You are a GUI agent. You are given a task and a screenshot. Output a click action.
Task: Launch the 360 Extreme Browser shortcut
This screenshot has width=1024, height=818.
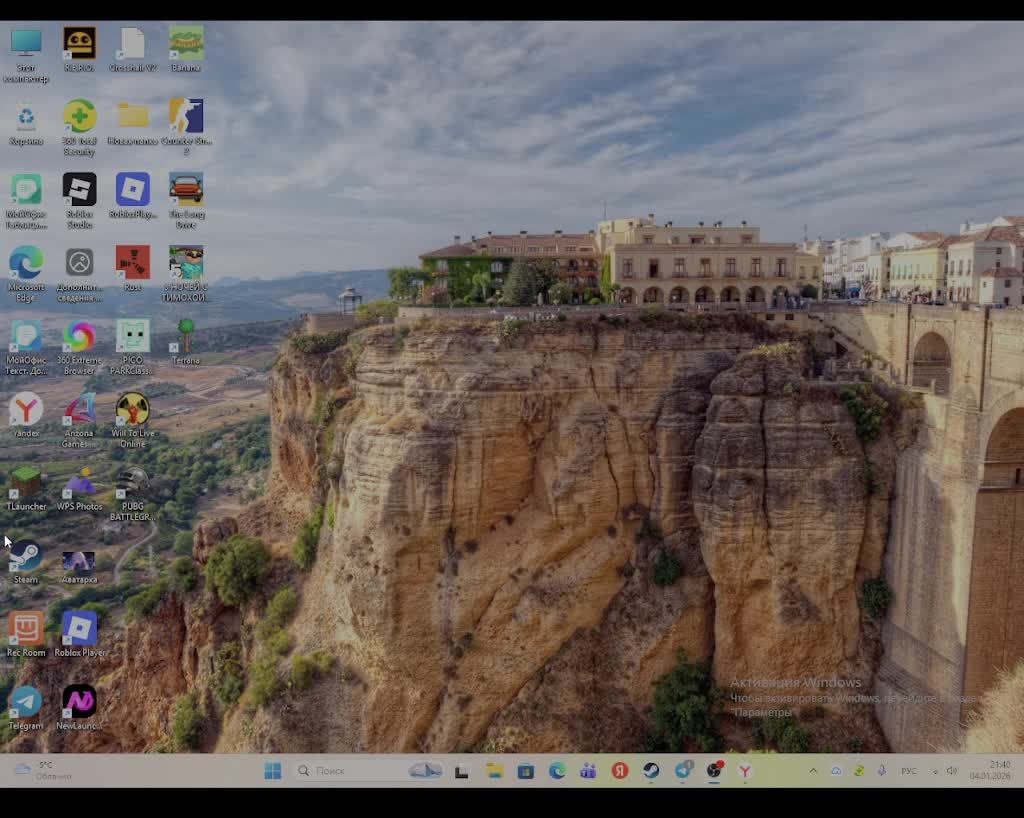click(x=79, y=347)
